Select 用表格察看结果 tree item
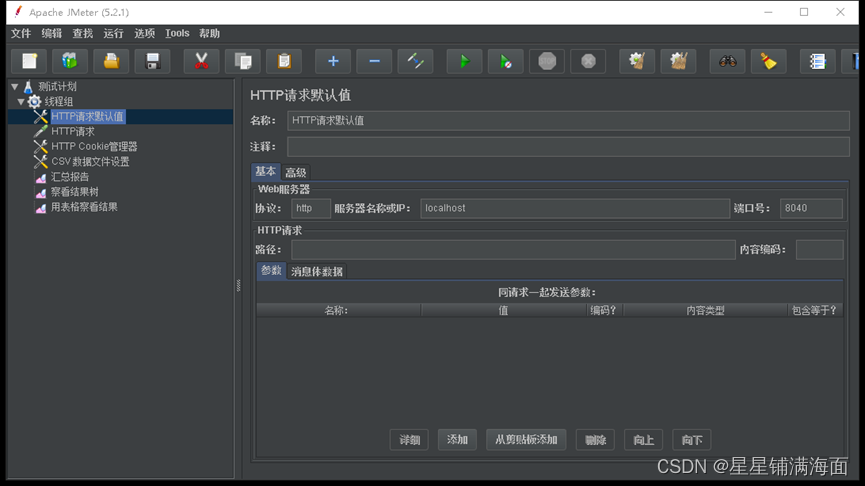Image resolution: width=865 pixels, height=486 pixels. click(84, 207)
